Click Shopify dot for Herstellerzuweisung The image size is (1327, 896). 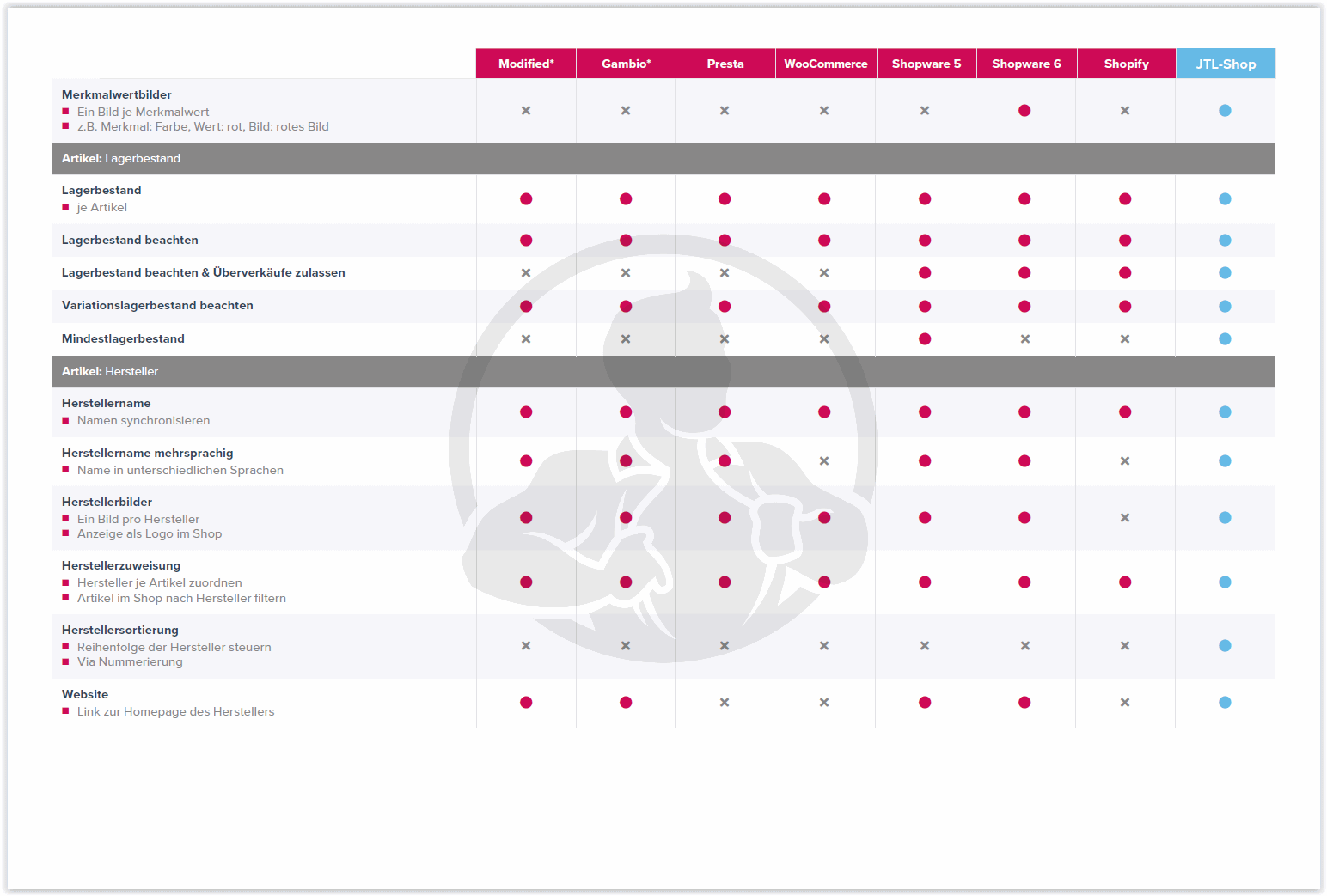[1125, 582]
